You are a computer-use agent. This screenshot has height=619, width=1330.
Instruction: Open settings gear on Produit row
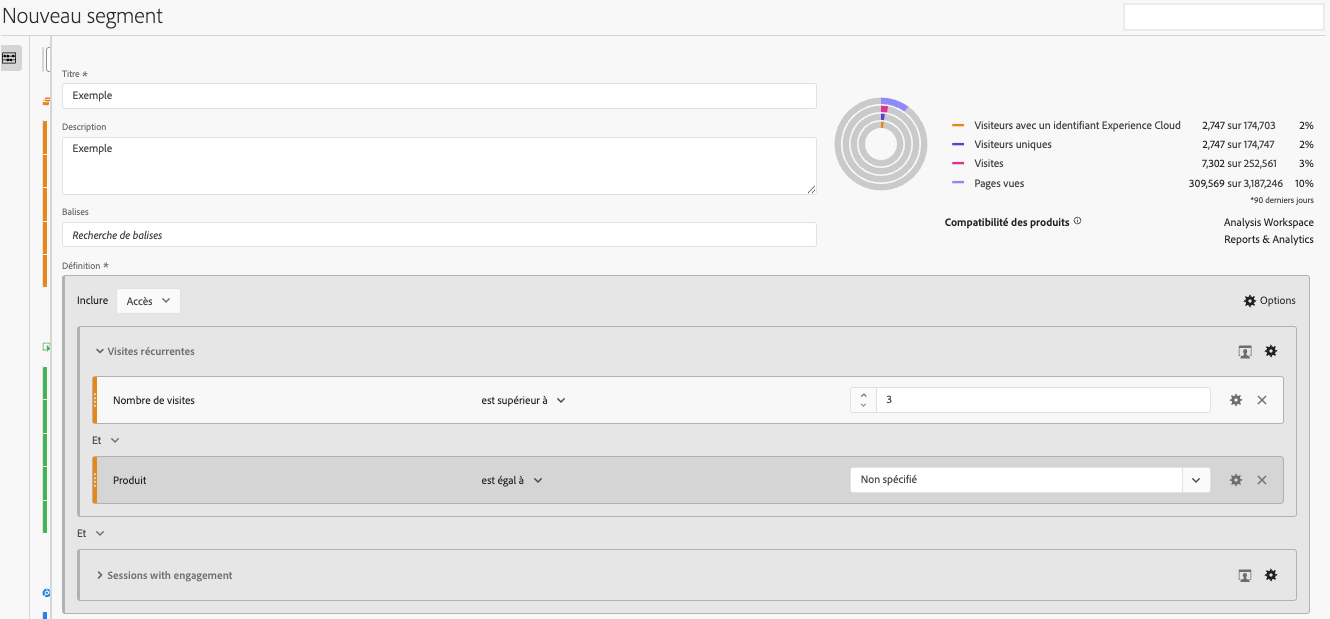point(1236,480)
